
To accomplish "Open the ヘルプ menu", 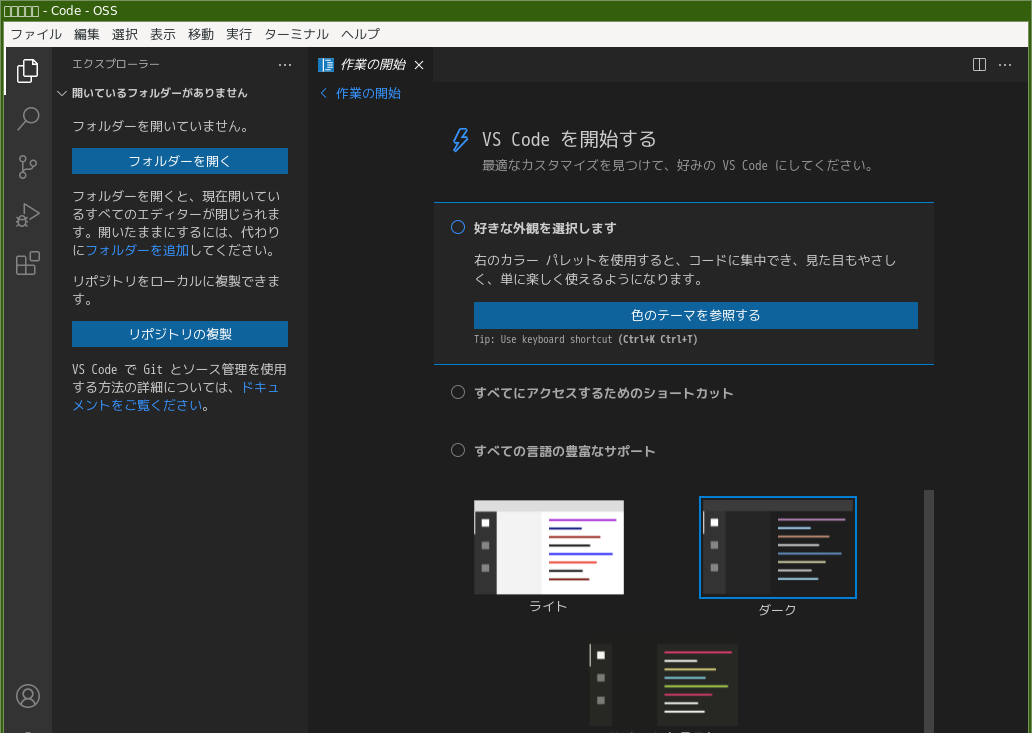I will pos(361,34).
